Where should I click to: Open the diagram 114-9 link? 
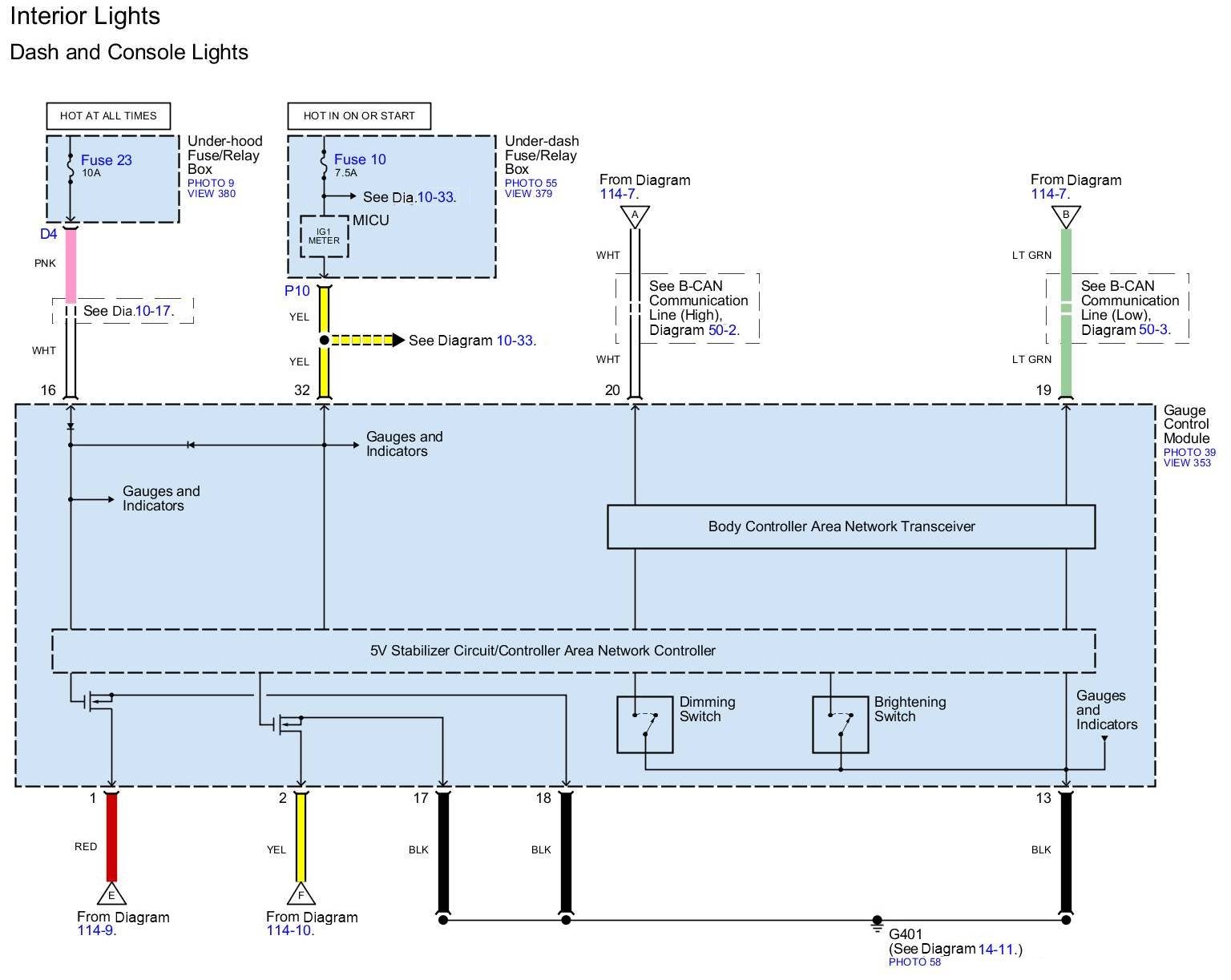pyautogui.click(x=95, y=931)
